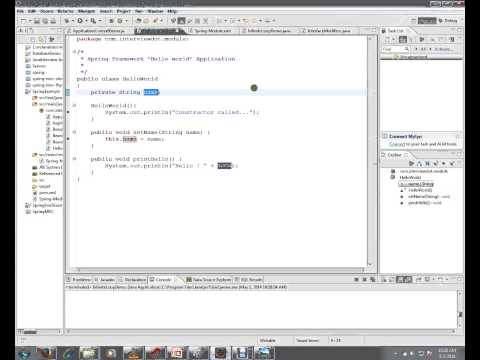Switch to the Javadoc tab
Screen dimensions: 480x360
[x=105, y=280]
